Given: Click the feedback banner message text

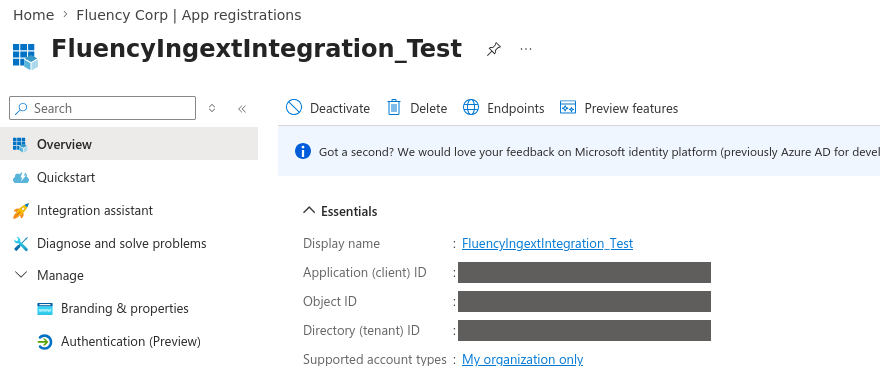Looking at the screenshot, I should click(x=599, y=152).
